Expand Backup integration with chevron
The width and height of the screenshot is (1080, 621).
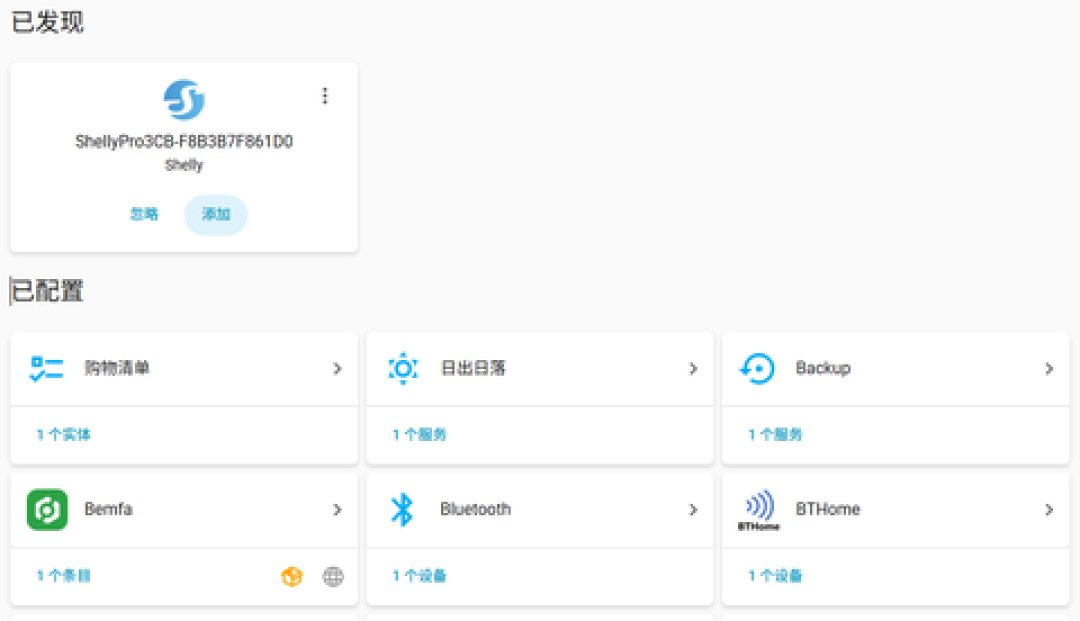click(1049, 369)
